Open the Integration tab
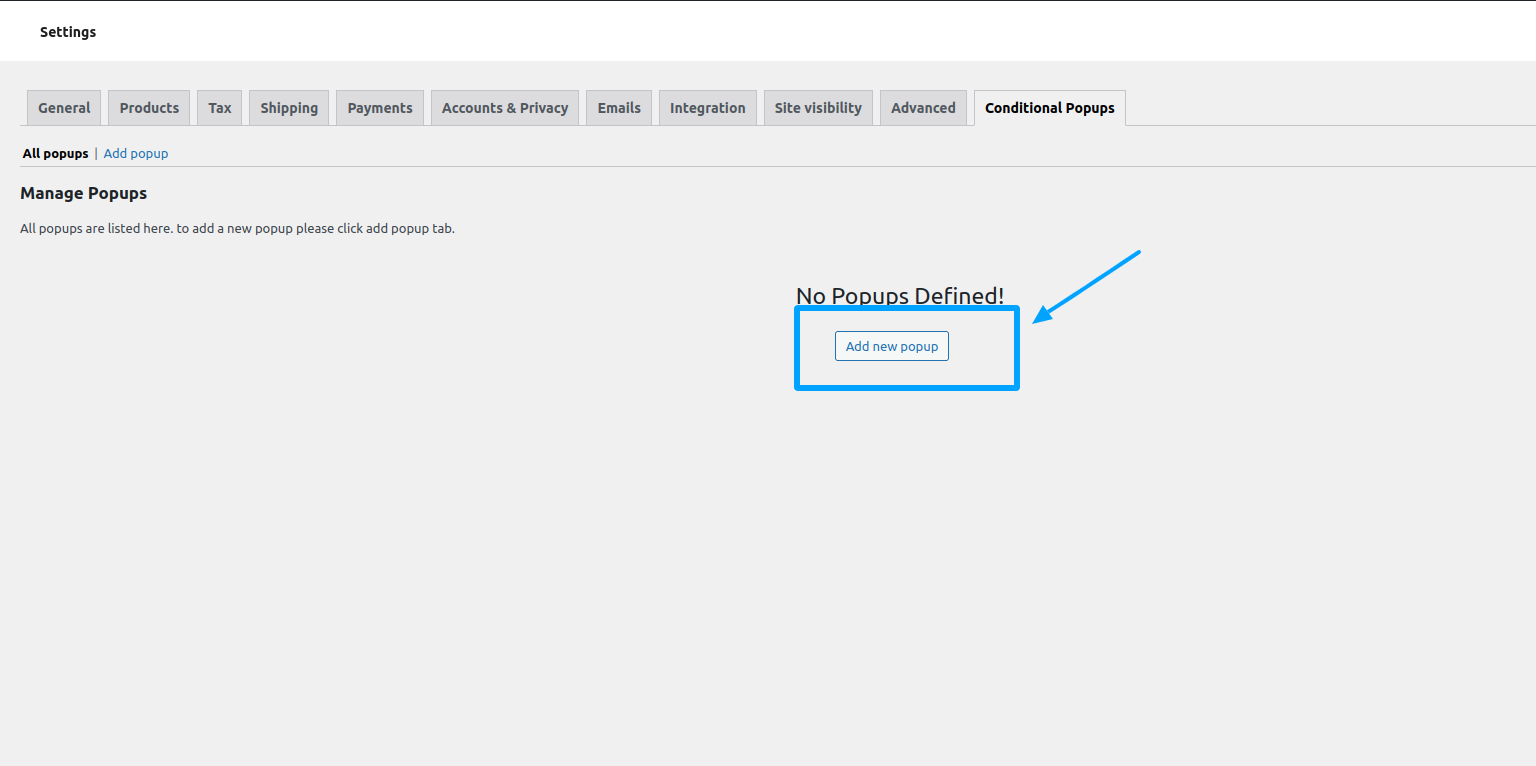Screen dimensions: 1536x766 click(708, 108)
